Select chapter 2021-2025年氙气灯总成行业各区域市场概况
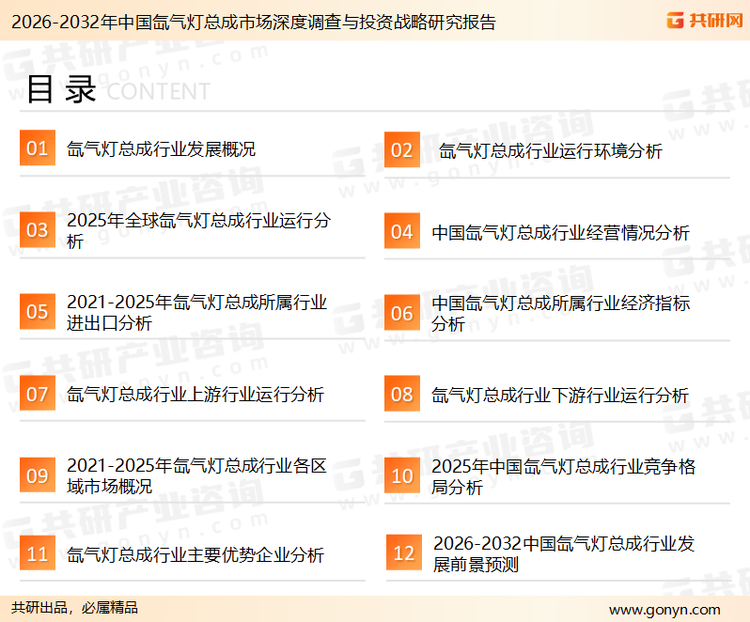The height and width of the screenshot is (622, 750). coord(197,476)
